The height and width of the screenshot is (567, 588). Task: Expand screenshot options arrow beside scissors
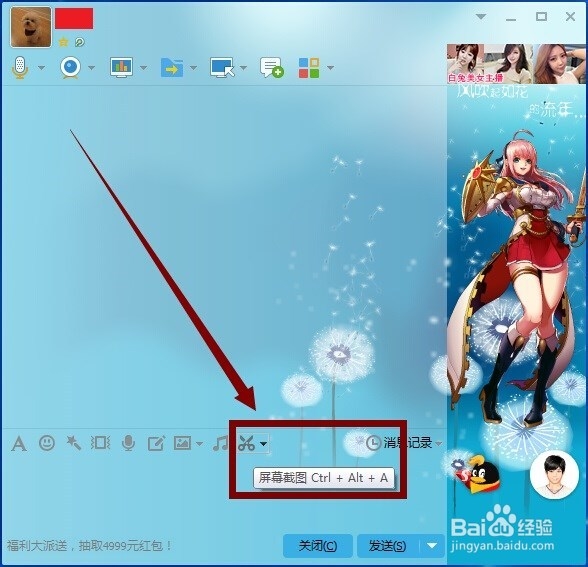(x=264, y=444)
